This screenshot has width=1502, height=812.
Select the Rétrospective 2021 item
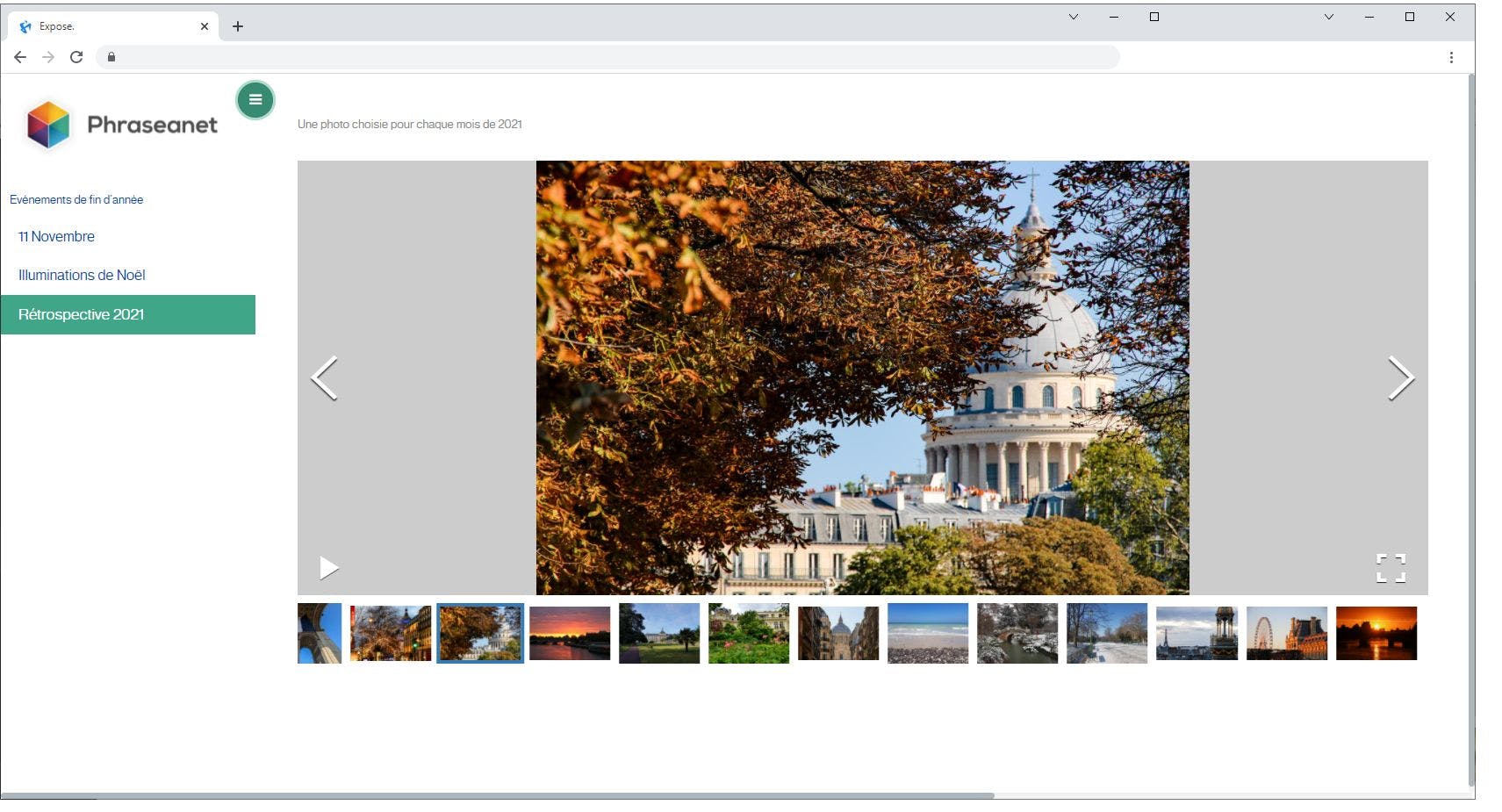coord(128,314)
